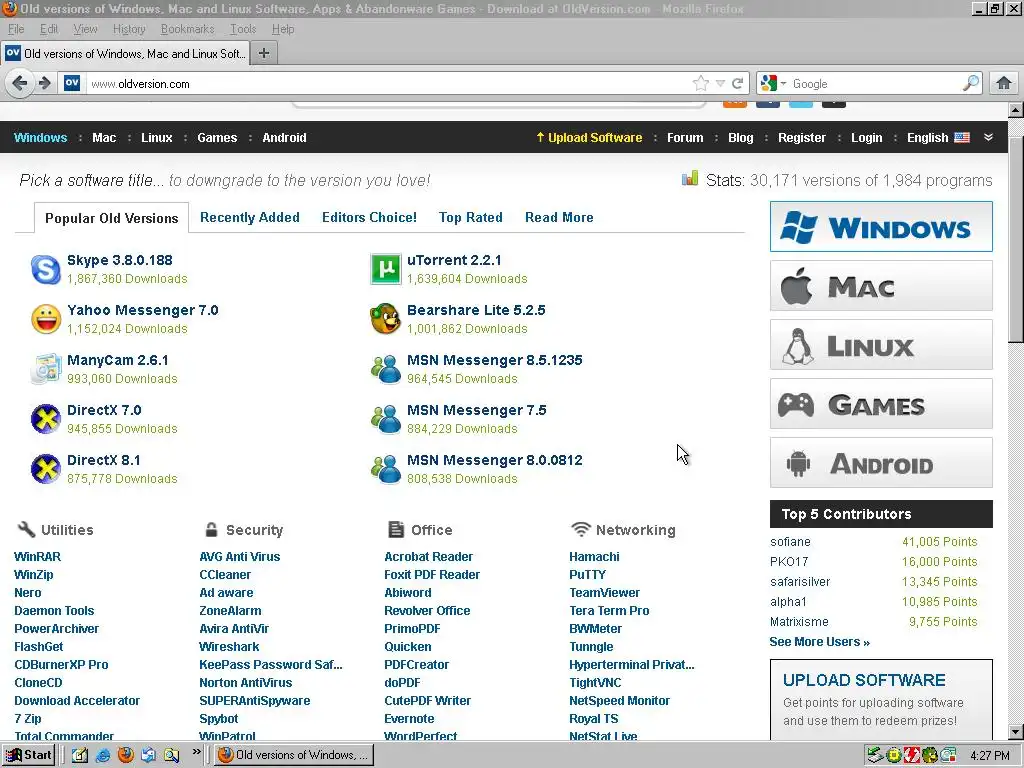Screen dimensions: 1024x768
Task: Click the Login link
Action: click(x=866, y=138)
